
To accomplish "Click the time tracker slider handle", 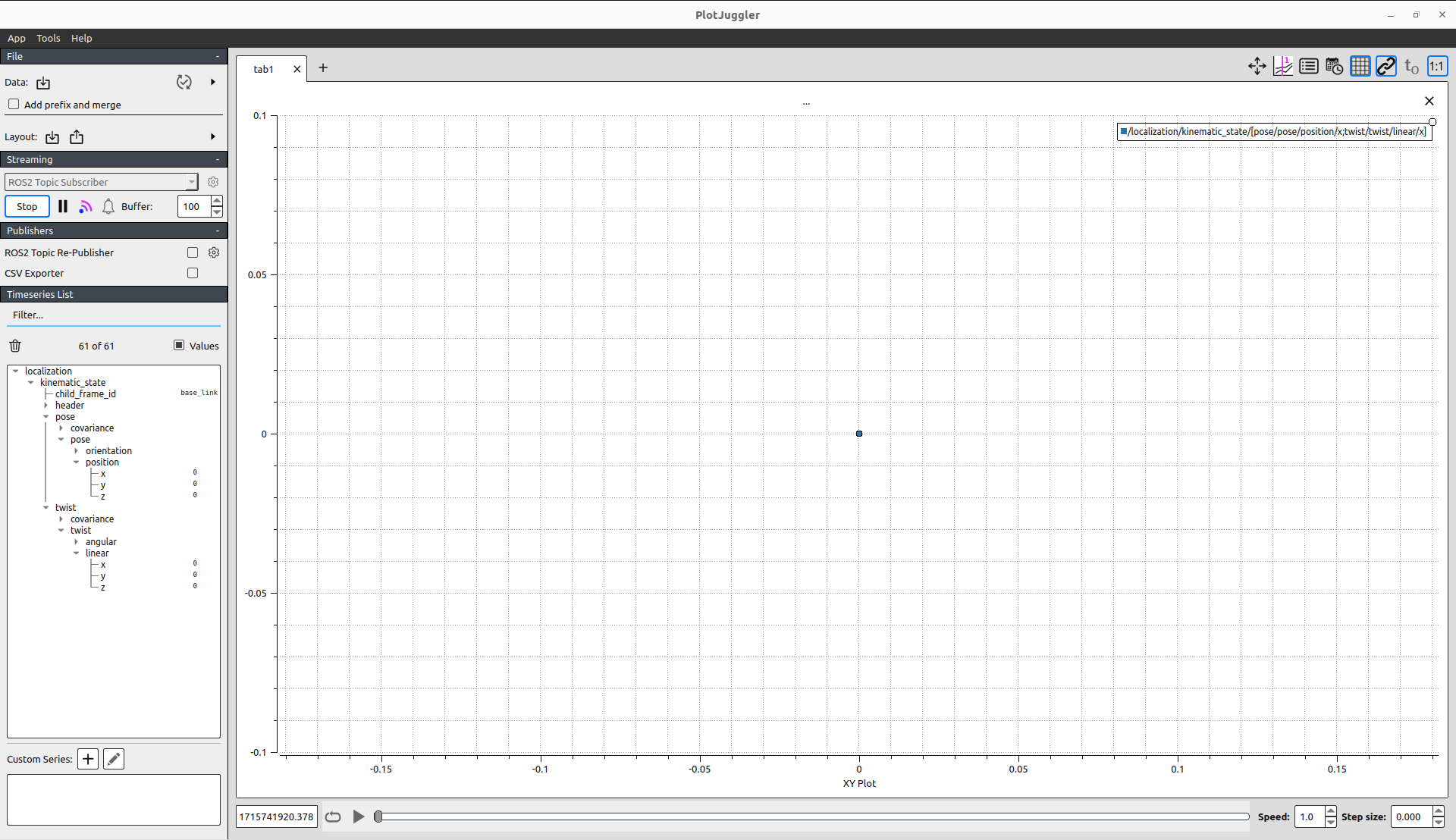I will [378, 816].
